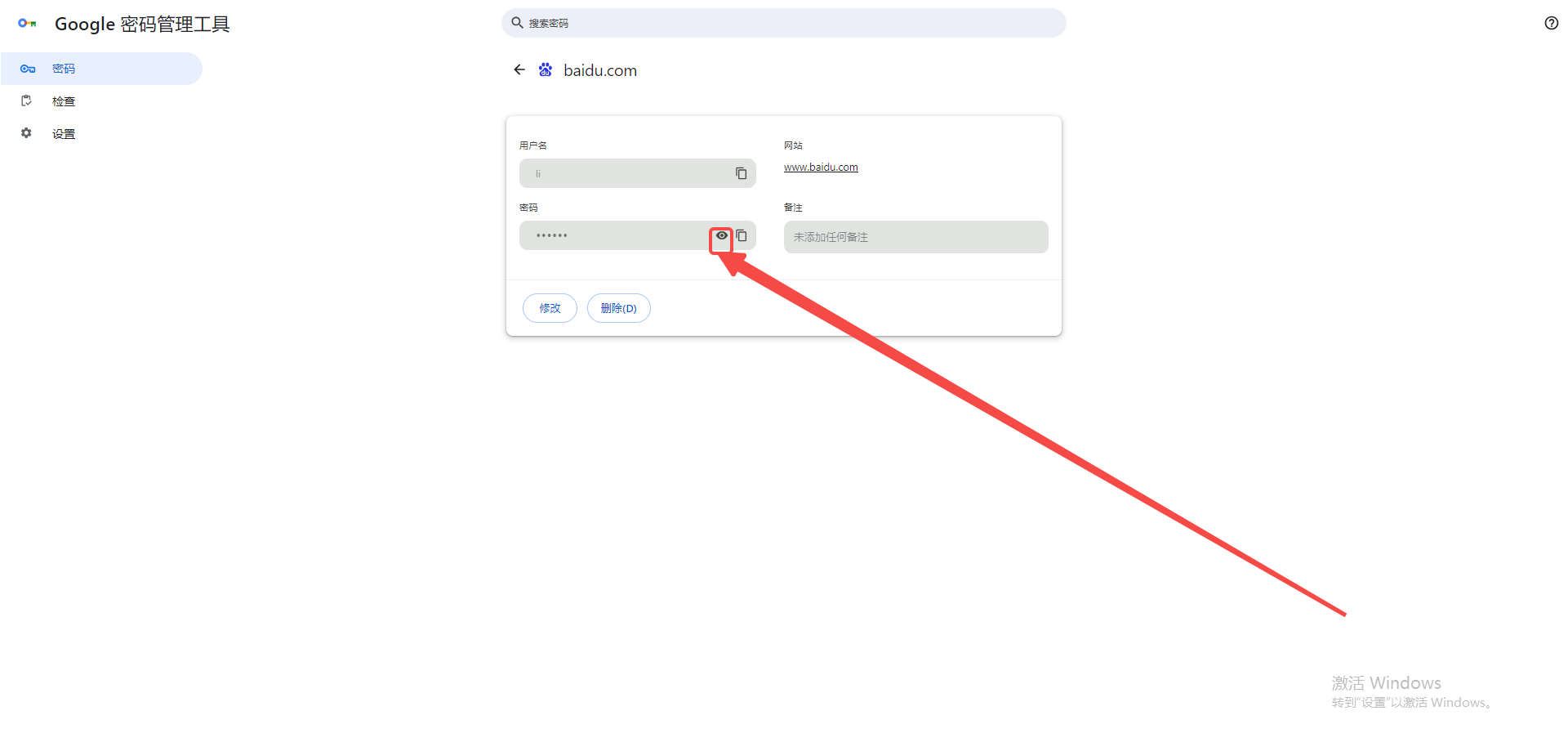The width and height of the screenshot is (1568, 751).
Task: Click the username field
Action: click(x=638, y=173)
